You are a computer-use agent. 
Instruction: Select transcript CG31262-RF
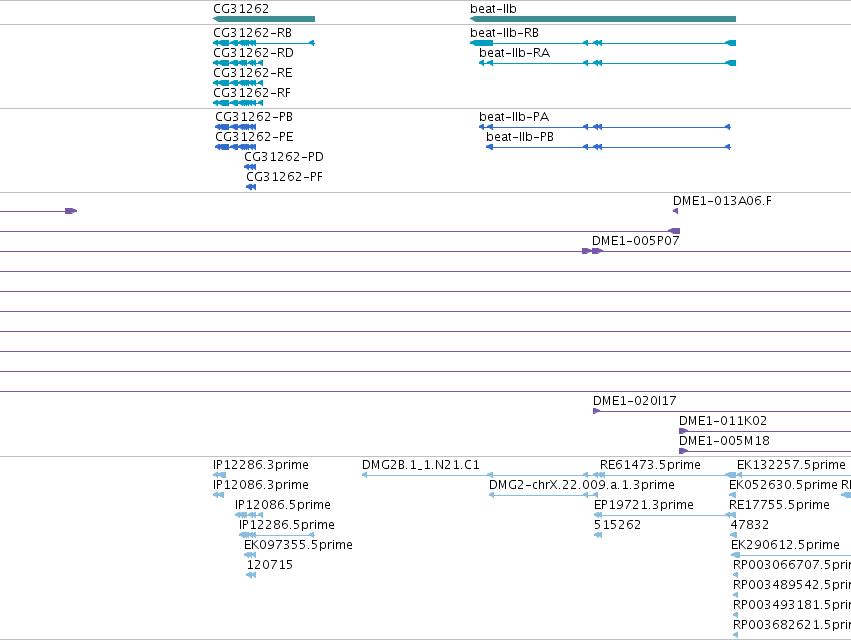252,93
